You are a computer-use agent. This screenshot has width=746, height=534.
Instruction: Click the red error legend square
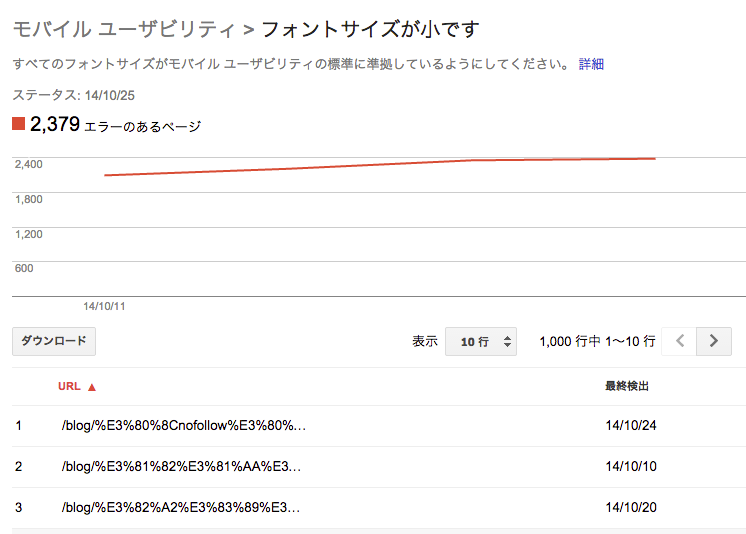[19, 124]
